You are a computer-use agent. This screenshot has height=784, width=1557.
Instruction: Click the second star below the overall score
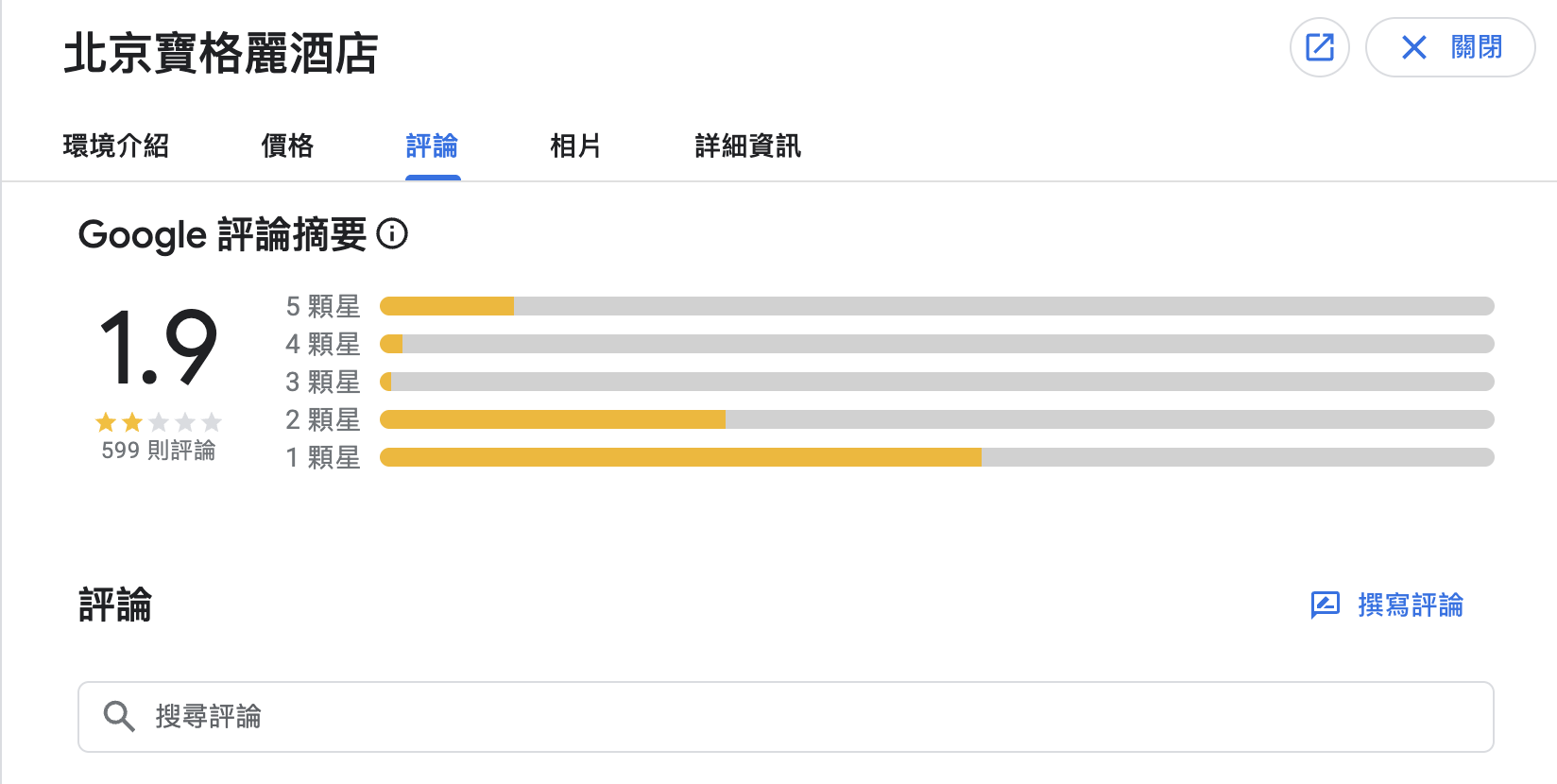coord(132,423)
